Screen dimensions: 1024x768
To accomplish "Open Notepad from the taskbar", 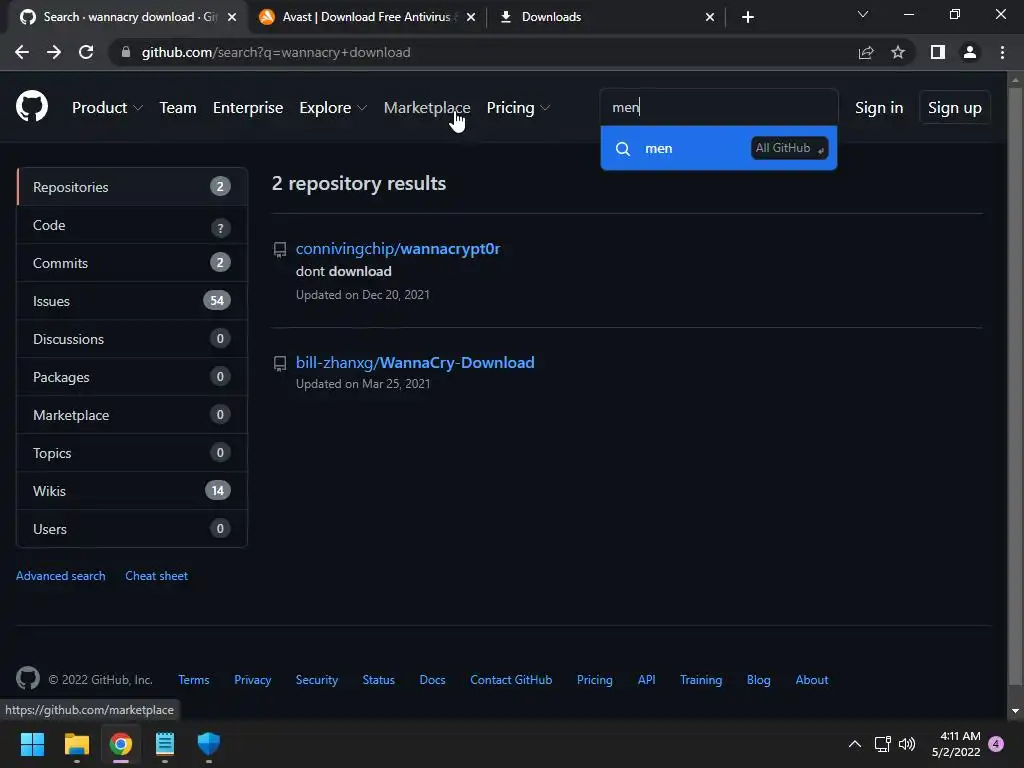I will point(165,744).
